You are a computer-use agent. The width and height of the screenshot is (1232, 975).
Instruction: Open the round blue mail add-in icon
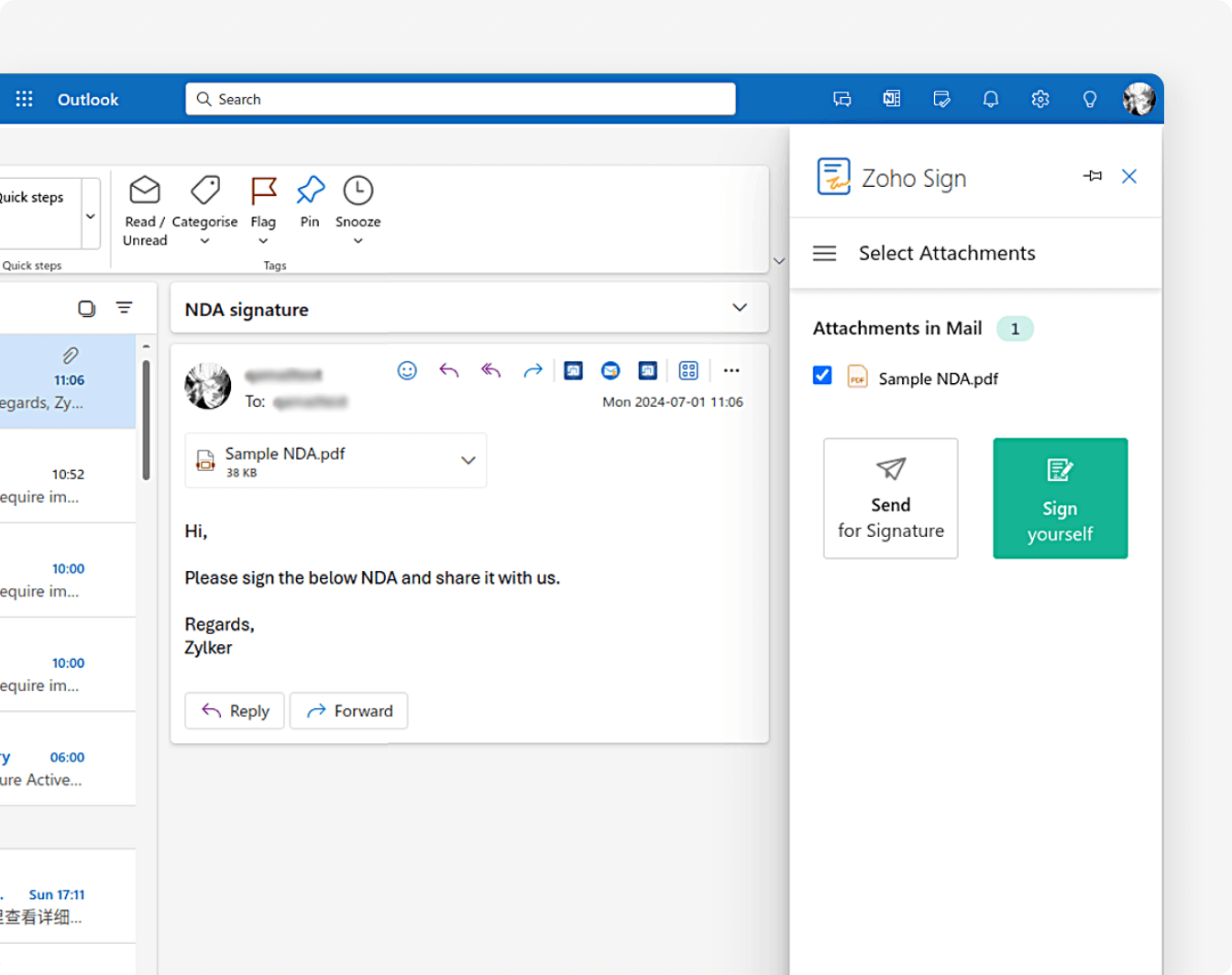[610, 370]
